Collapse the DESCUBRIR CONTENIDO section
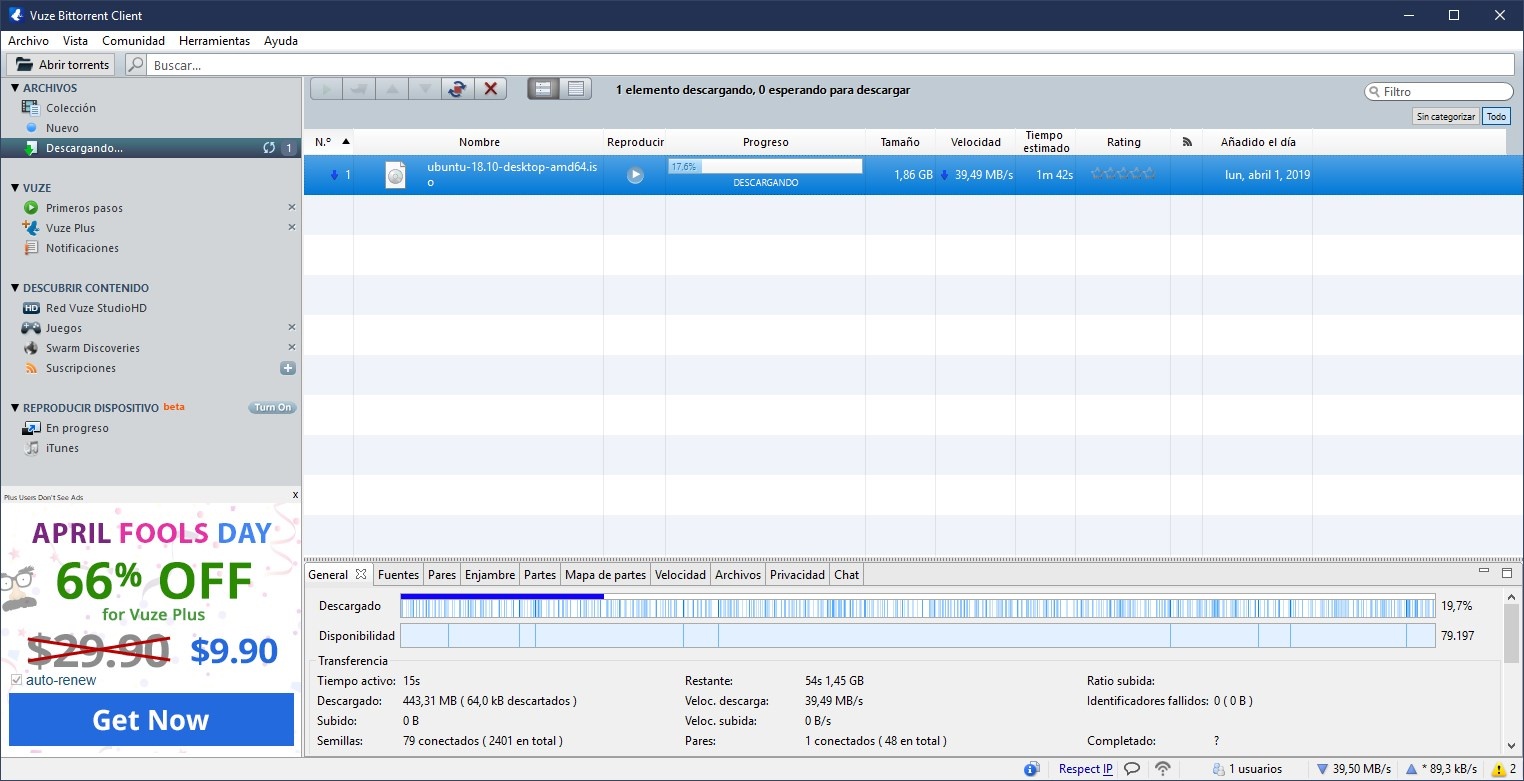Image resolution: width=1524 pixels, height=781 pixels. tap(15, 288)
